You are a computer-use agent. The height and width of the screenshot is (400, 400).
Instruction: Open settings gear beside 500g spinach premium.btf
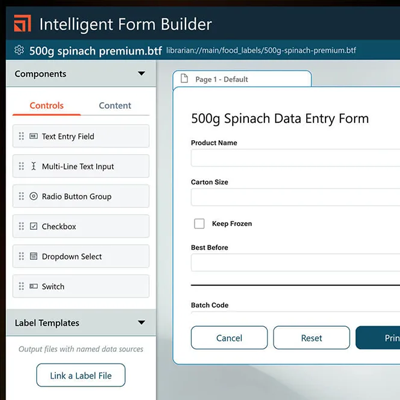pyautogui.click(x=19, y=50)
